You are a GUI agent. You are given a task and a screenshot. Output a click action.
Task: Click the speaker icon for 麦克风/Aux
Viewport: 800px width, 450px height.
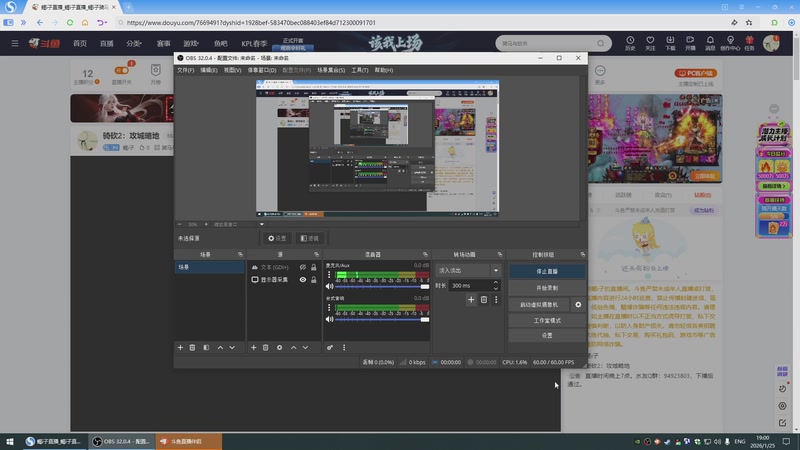329,286
